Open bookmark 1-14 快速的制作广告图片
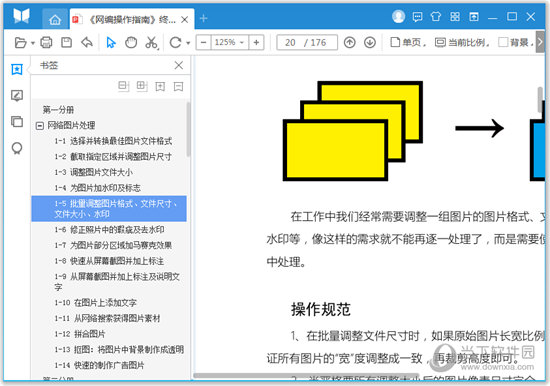 point(99,365)
